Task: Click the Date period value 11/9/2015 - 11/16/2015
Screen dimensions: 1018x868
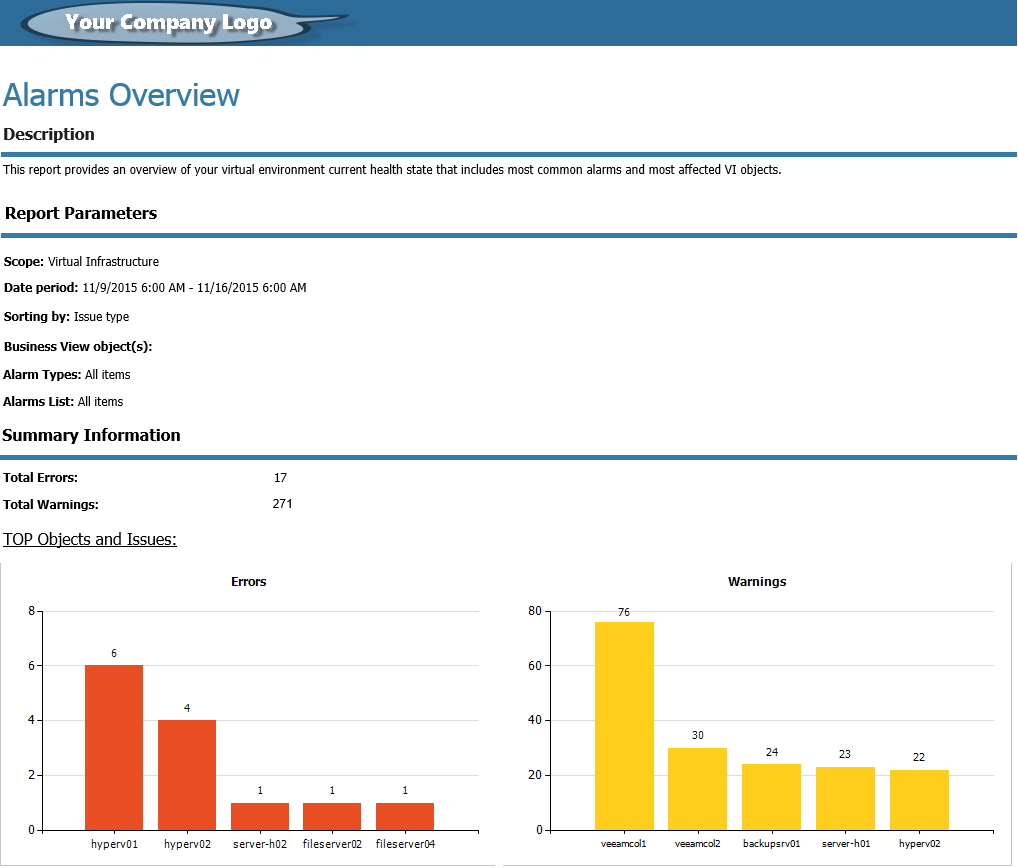Action: (194, 288)
